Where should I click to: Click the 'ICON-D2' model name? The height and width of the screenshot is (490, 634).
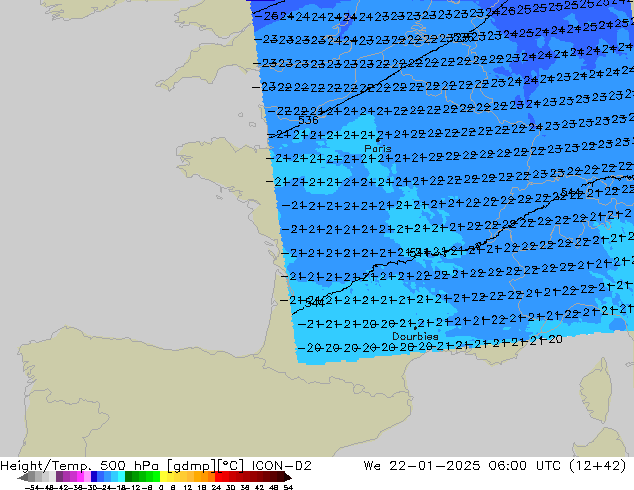[281, 466]
